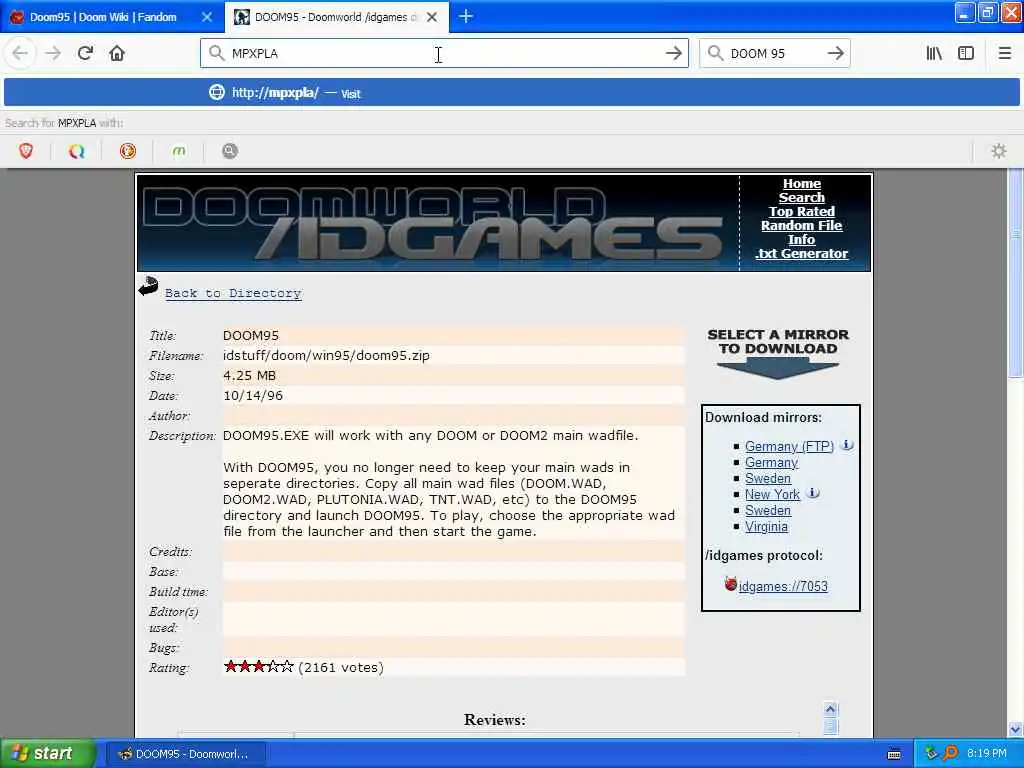Download from the Germany (FTP) mirror
This screenshot has width=1024, height=768.
pyautogui.click(x=790, y=446)
